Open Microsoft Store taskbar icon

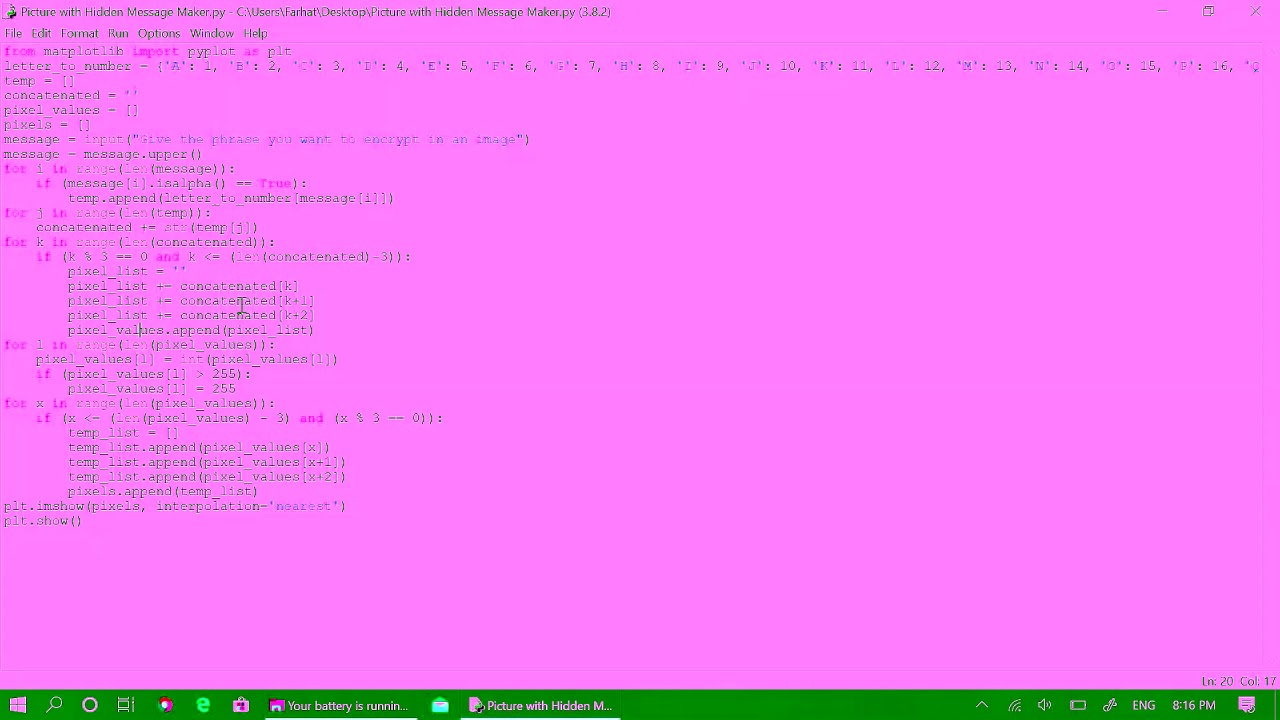(x=241, y=705)
